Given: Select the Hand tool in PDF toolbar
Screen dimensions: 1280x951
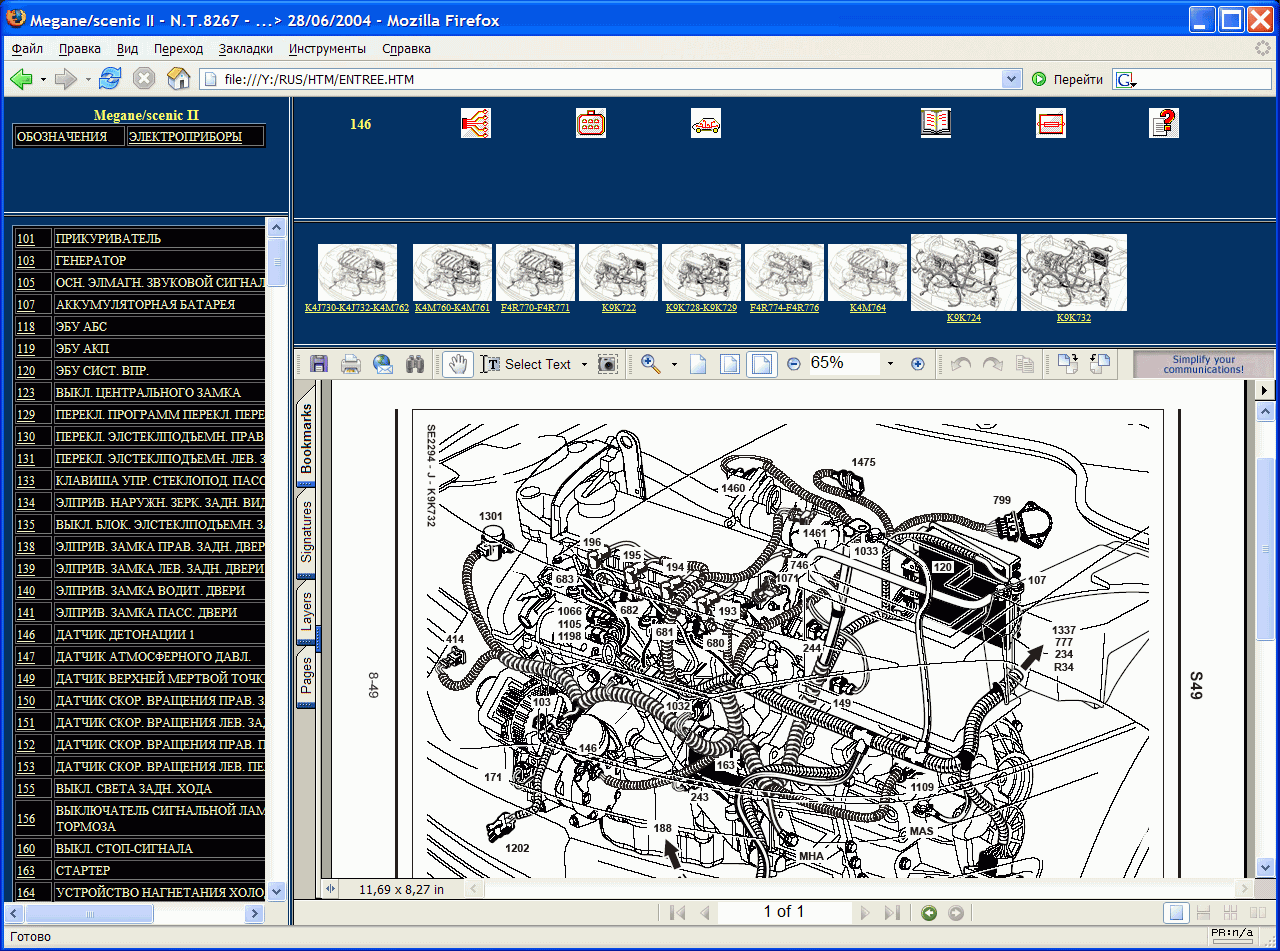Looking at the screenshot, I should pyautogui.click(x=458, y=365).
